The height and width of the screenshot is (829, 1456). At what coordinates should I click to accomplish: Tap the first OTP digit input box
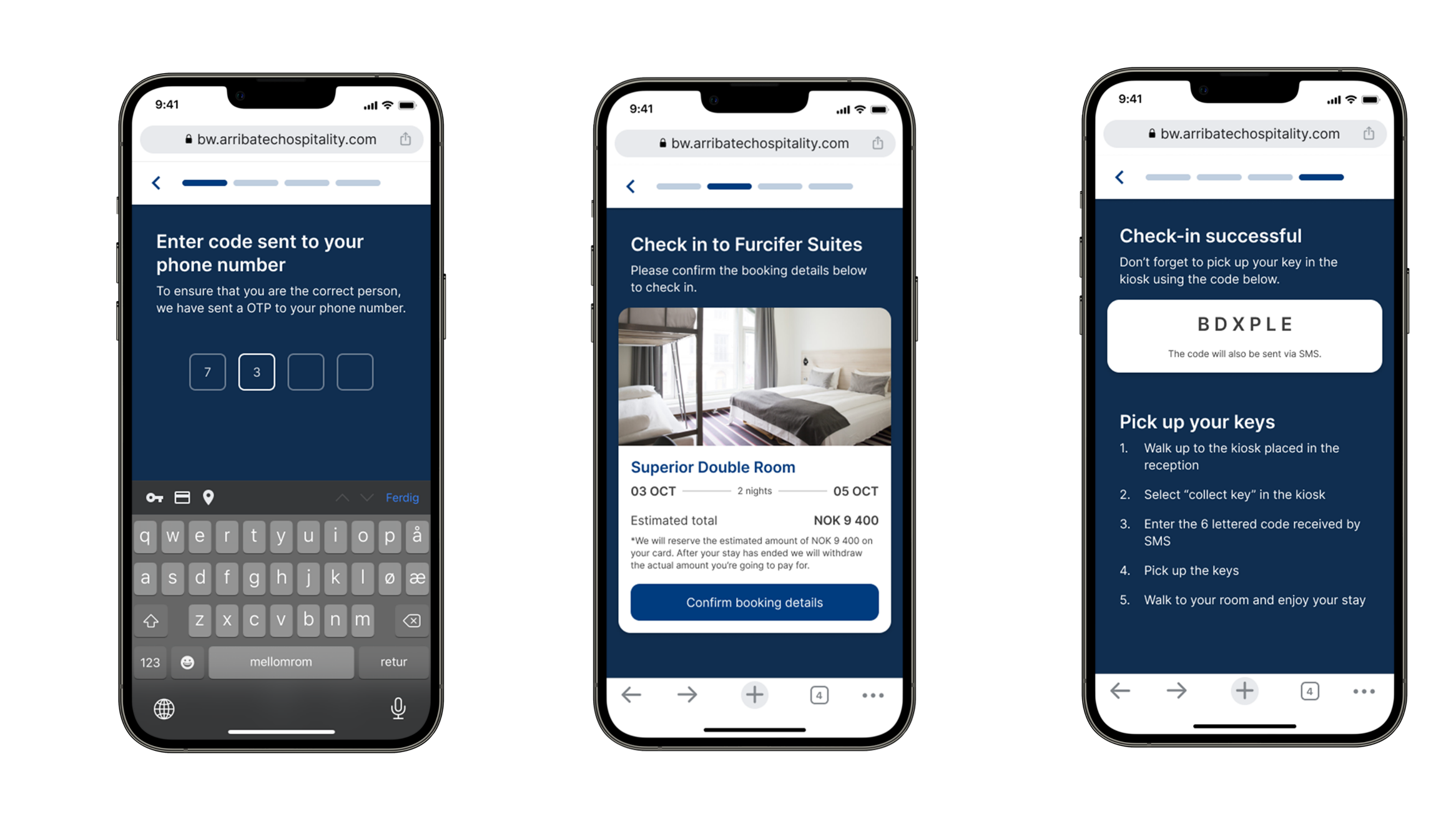pyautogui.click(x=208, y=371)
